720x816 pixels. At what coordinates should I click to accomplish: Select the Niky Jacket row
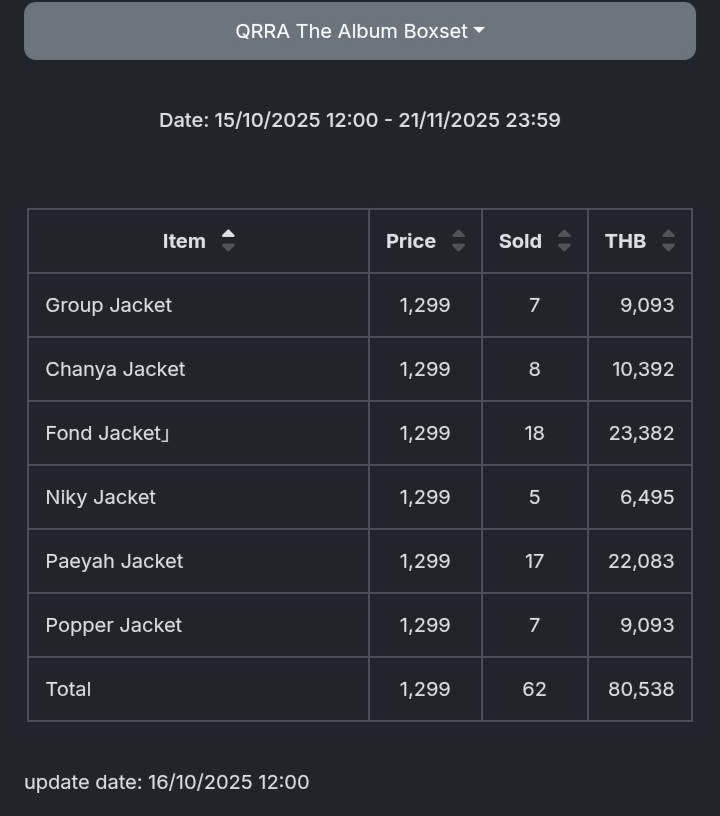(x=101, y=497)
